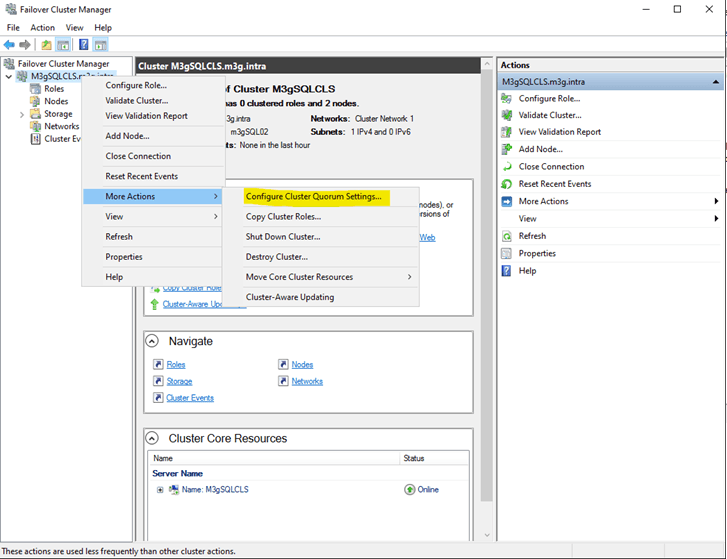Click the Storage folder icon in the tree
Image resolution: width=727 pixels, height=559 pixels.
pyautogui.click(x=35, y=114)
